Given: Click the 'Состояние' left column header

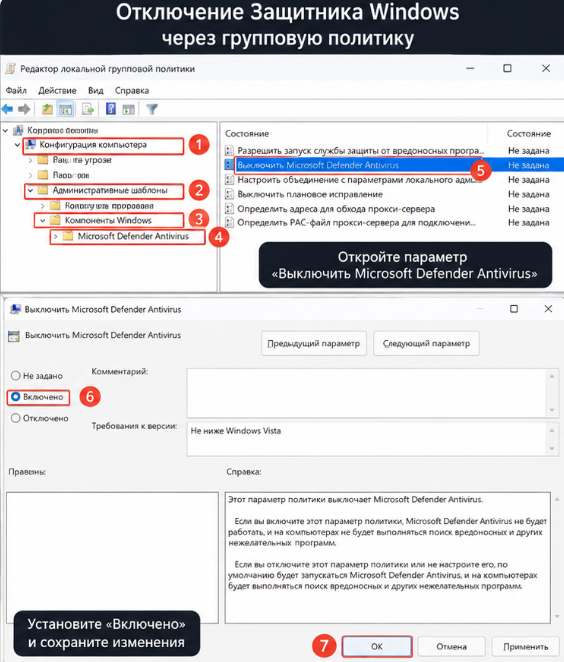Looking at the screenshot, I should [247, 133].
